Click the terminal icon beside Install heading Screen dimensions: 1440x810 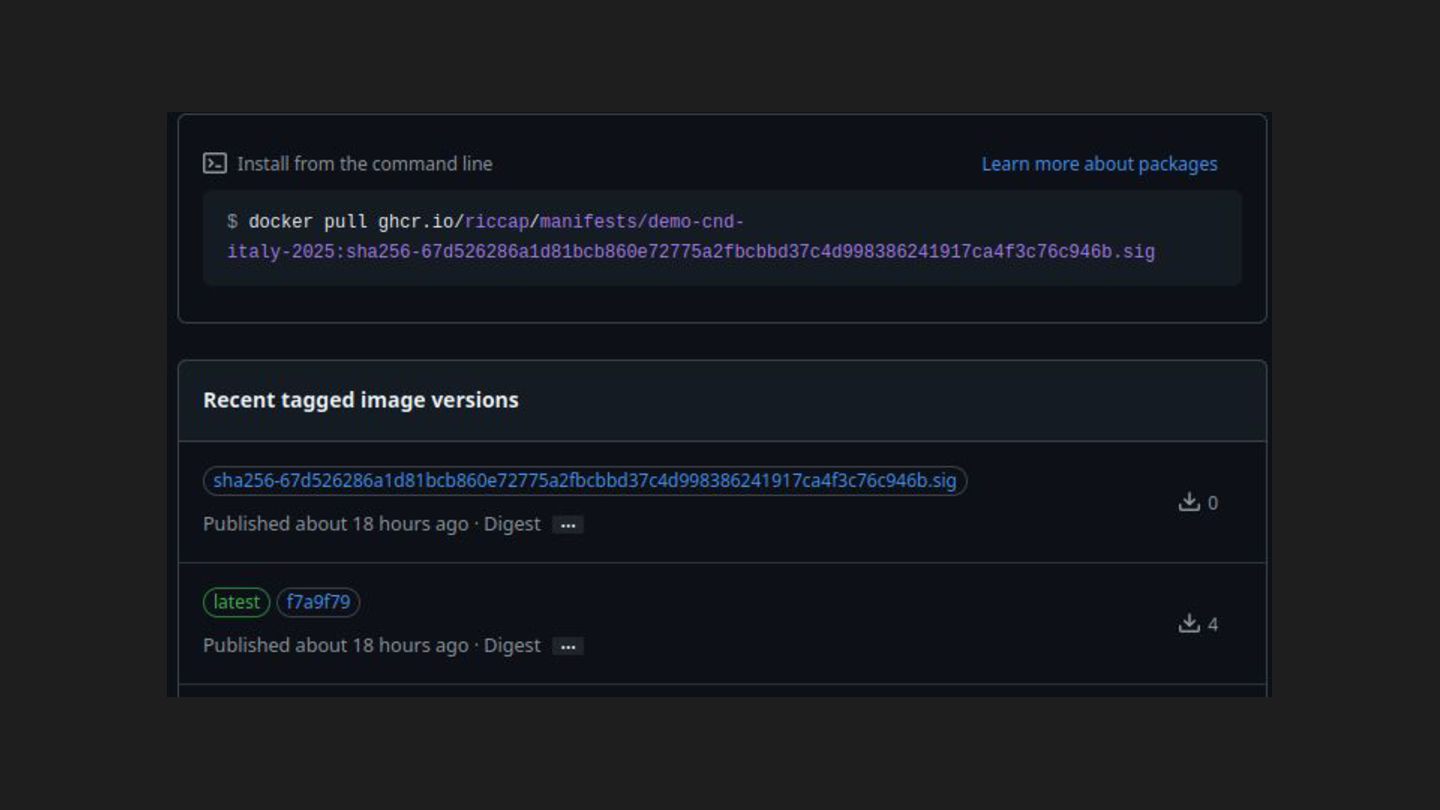(214, 164)
